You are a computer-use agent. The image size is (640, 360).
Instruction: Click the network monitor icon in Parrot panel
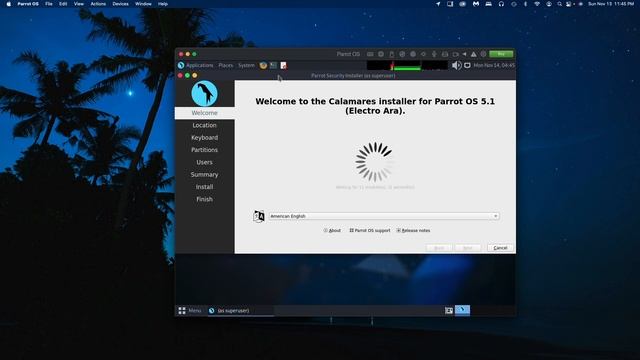(467, 65)
